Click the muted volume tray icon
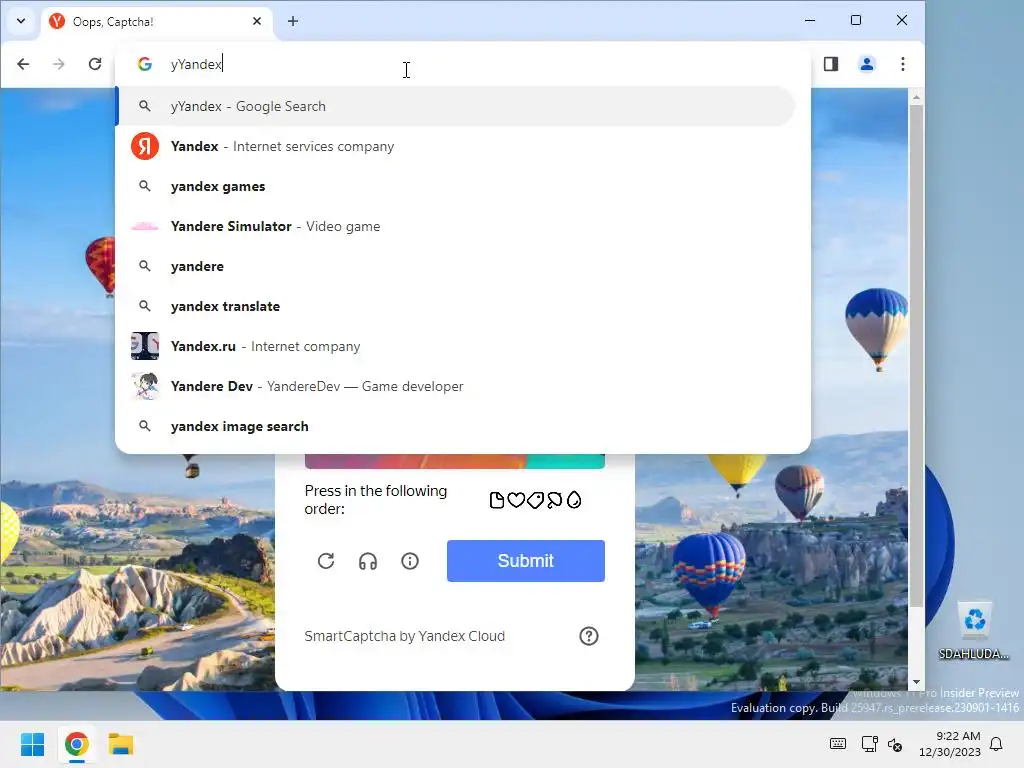 click(895, 744)
